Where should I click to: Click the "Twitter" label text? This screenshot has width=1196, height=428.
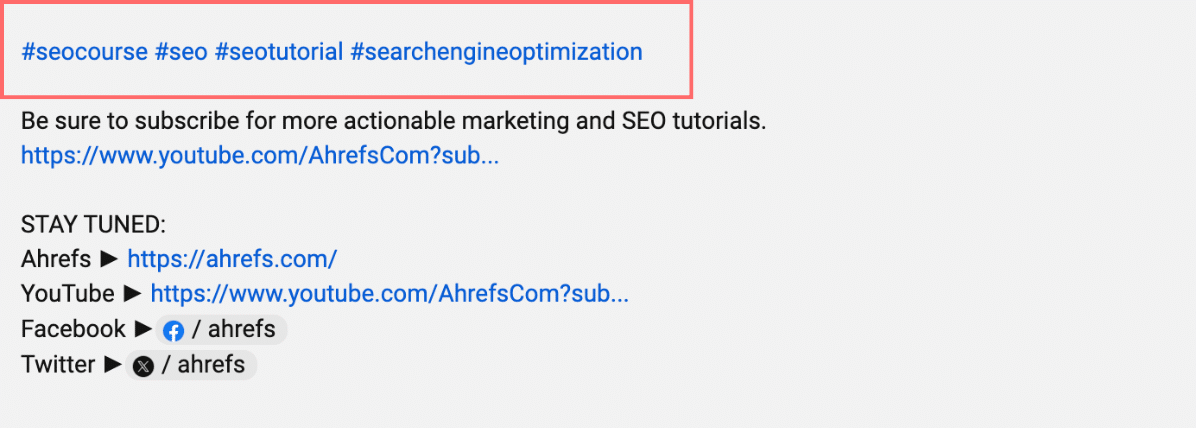coord(58,365)
